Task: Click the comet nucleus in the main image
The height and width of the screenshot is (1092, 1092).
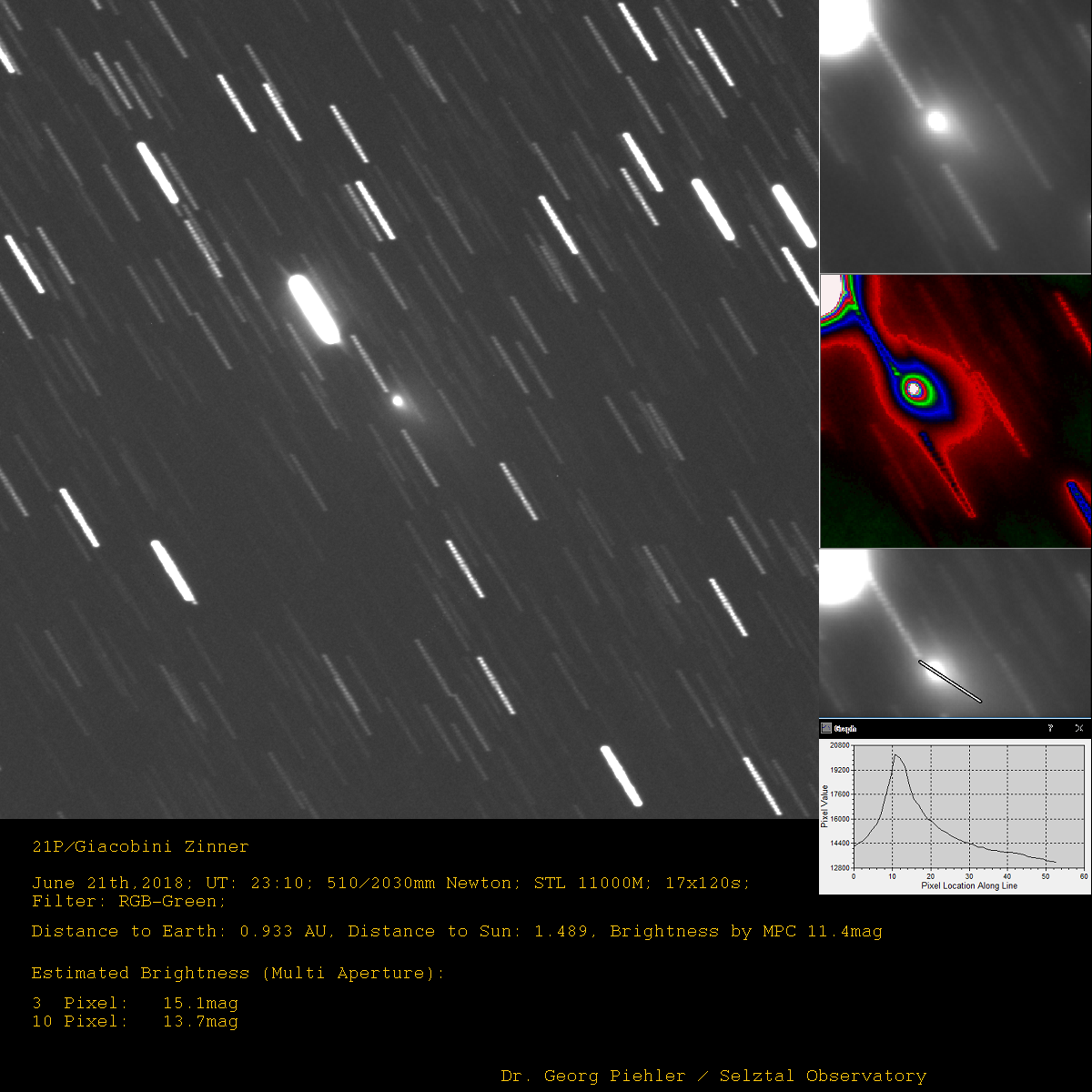Action: pos(398,400)
